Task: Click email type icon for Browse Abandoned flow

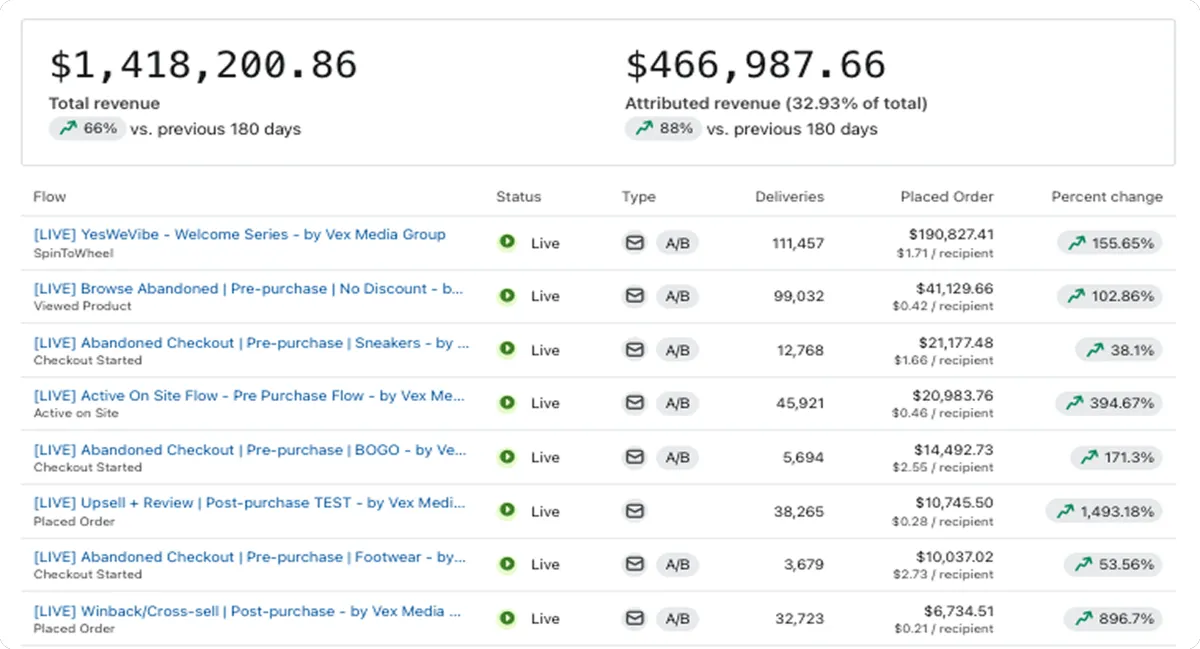Action: pos(634,296)
